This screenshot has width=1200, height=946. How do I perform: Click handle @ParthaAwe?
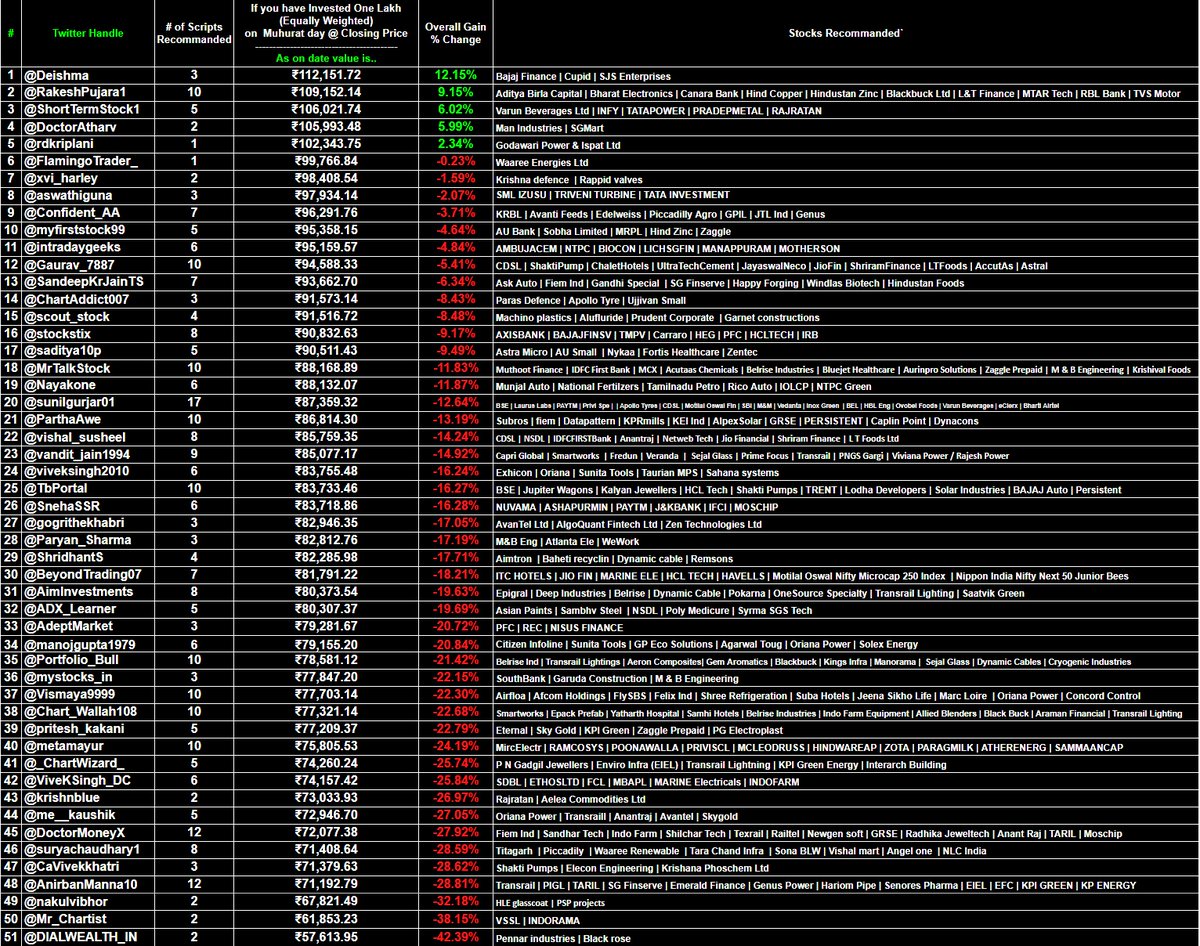pos(61,420)
